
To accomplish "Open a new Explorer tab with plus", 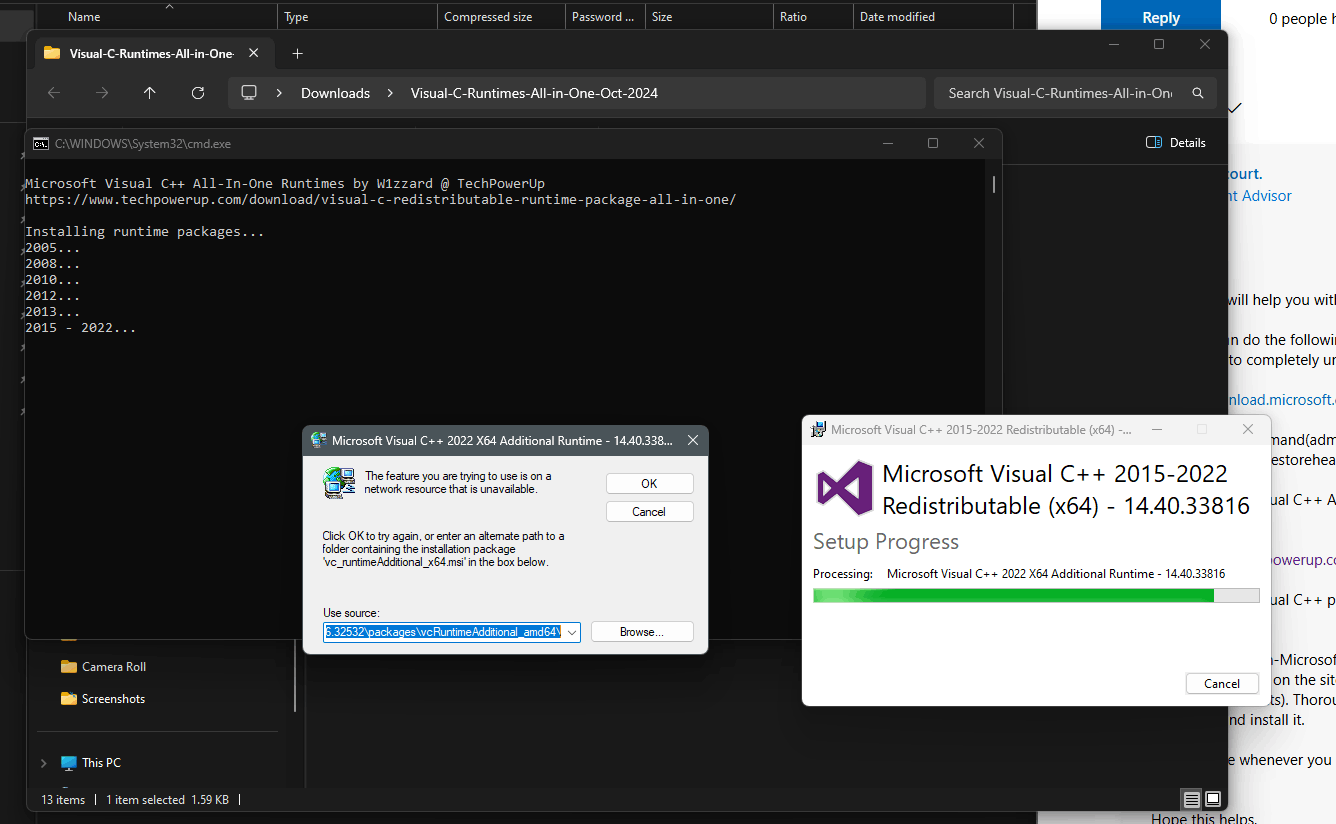I will (297, 53).
